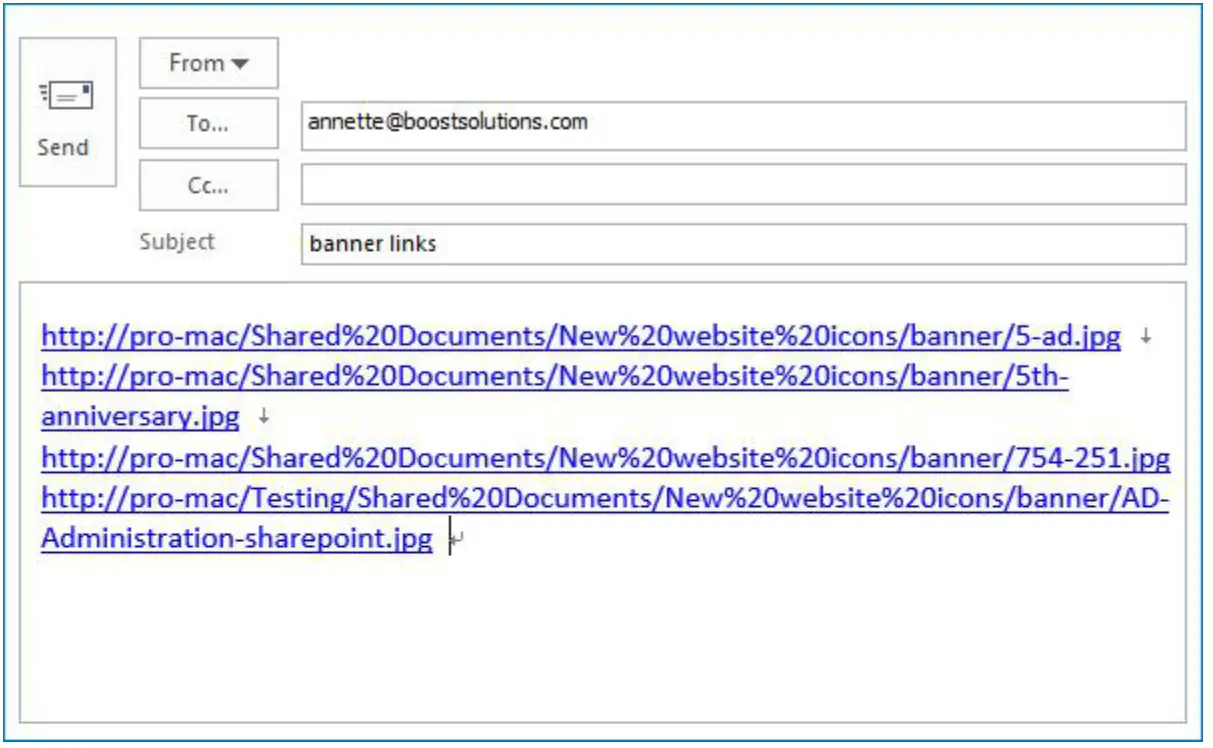1213x748 pixels.
Task: Open the 5th-anniversary.jpg banner link
Action: pyautogui.click(x=555, y=377)
